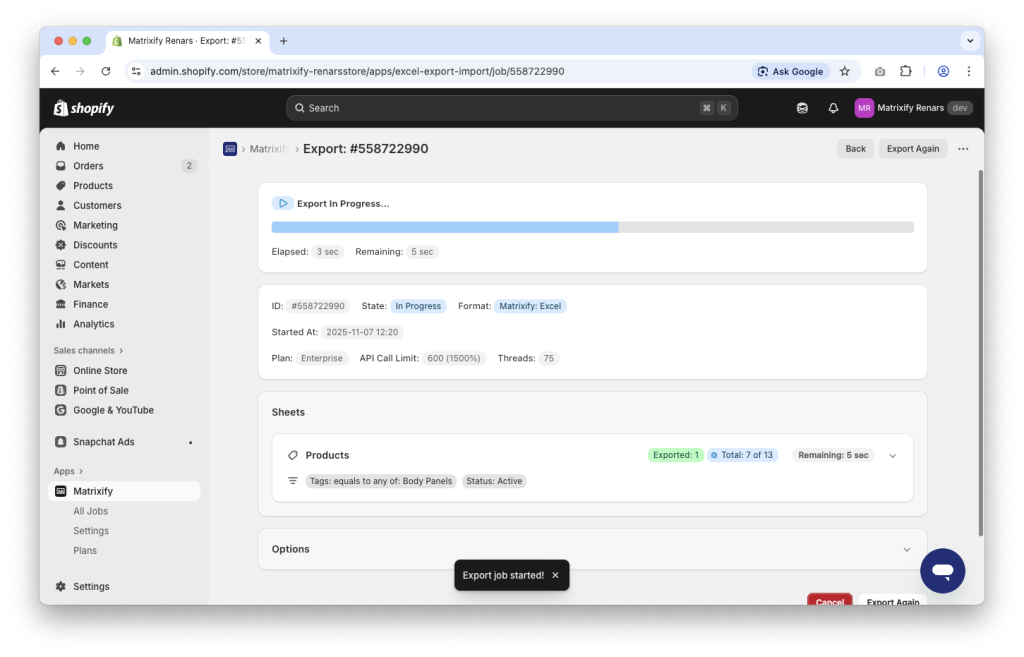This screenshot has height=657, width=1024.
Task: Open Analytics from the sidebar
Action: coord(62,323)
